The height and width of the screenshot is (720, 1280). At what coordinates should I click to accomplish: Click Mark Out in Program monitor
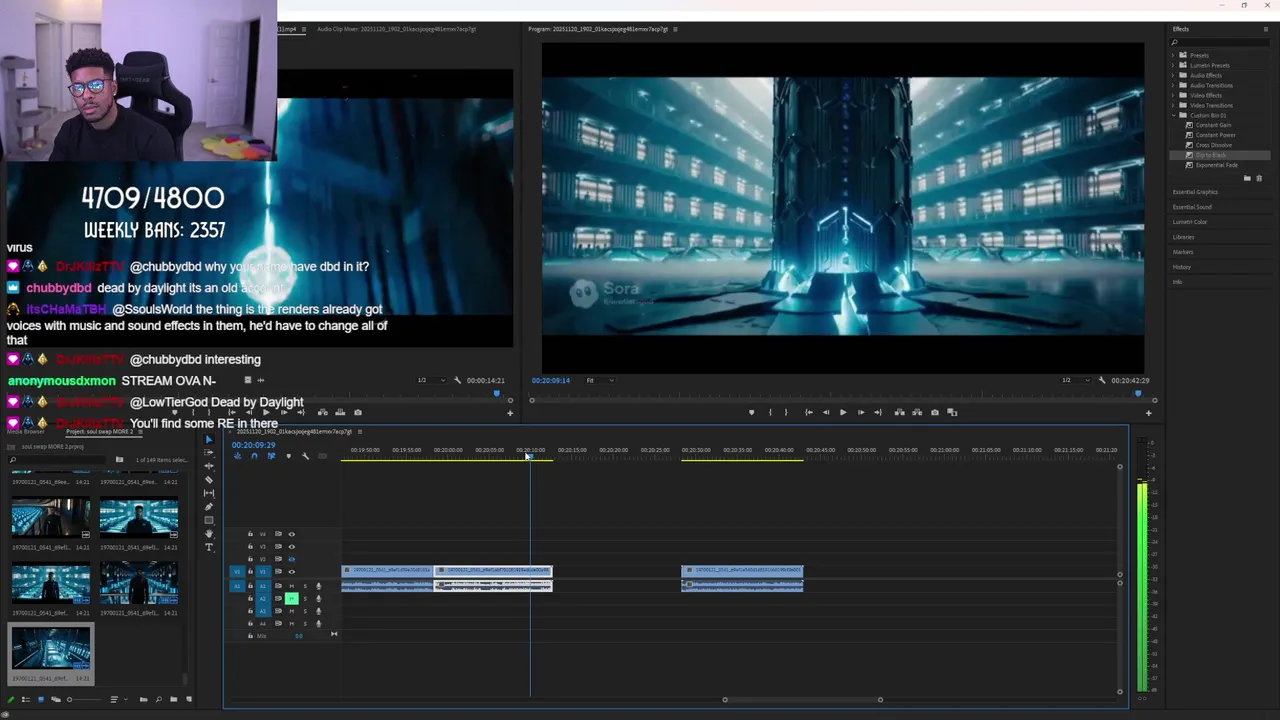click(x=786, y=412)
